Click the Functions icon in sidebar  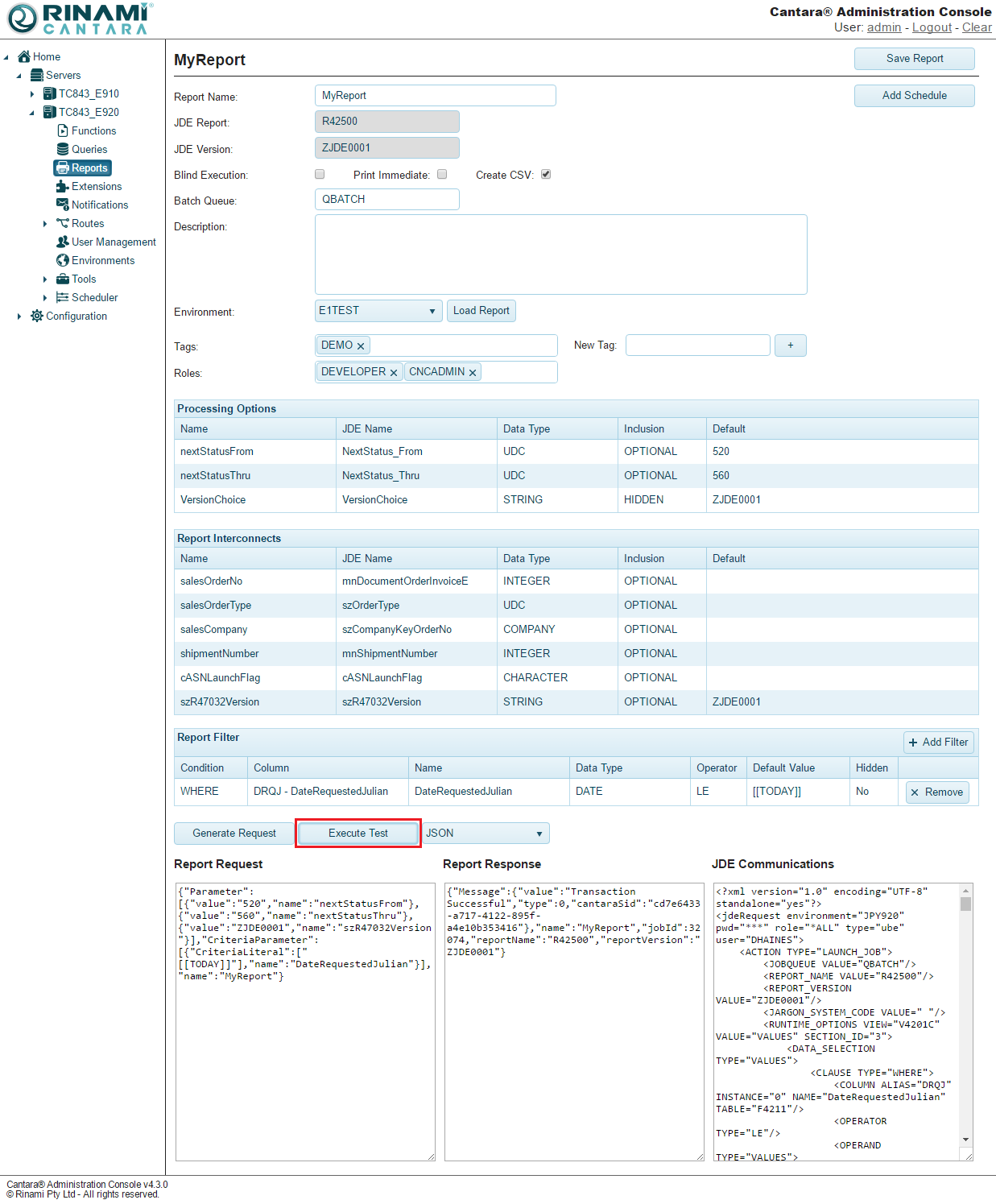(x=63, y=130)
